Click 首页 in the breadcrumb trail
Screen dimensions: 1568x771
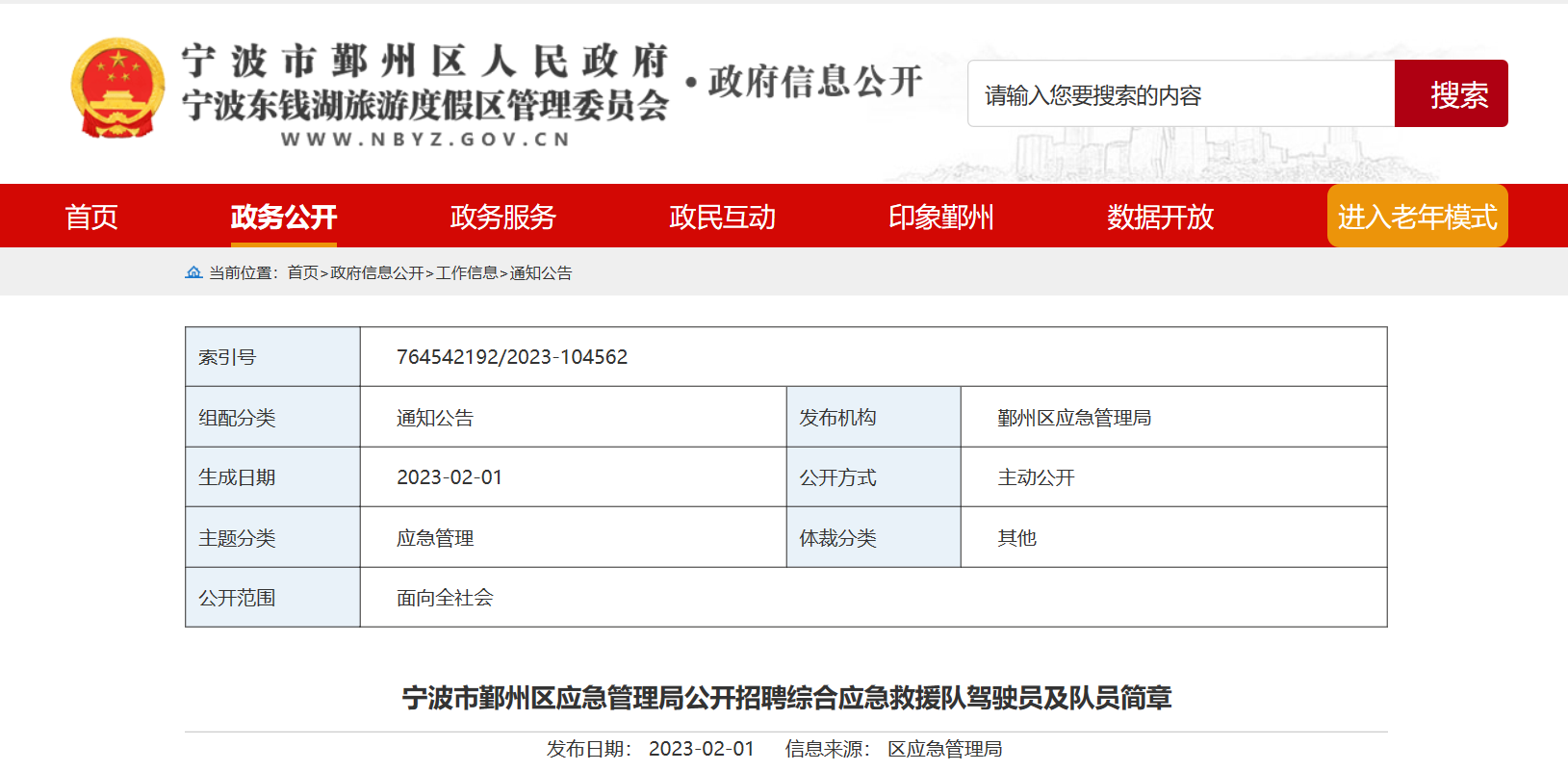302,273
